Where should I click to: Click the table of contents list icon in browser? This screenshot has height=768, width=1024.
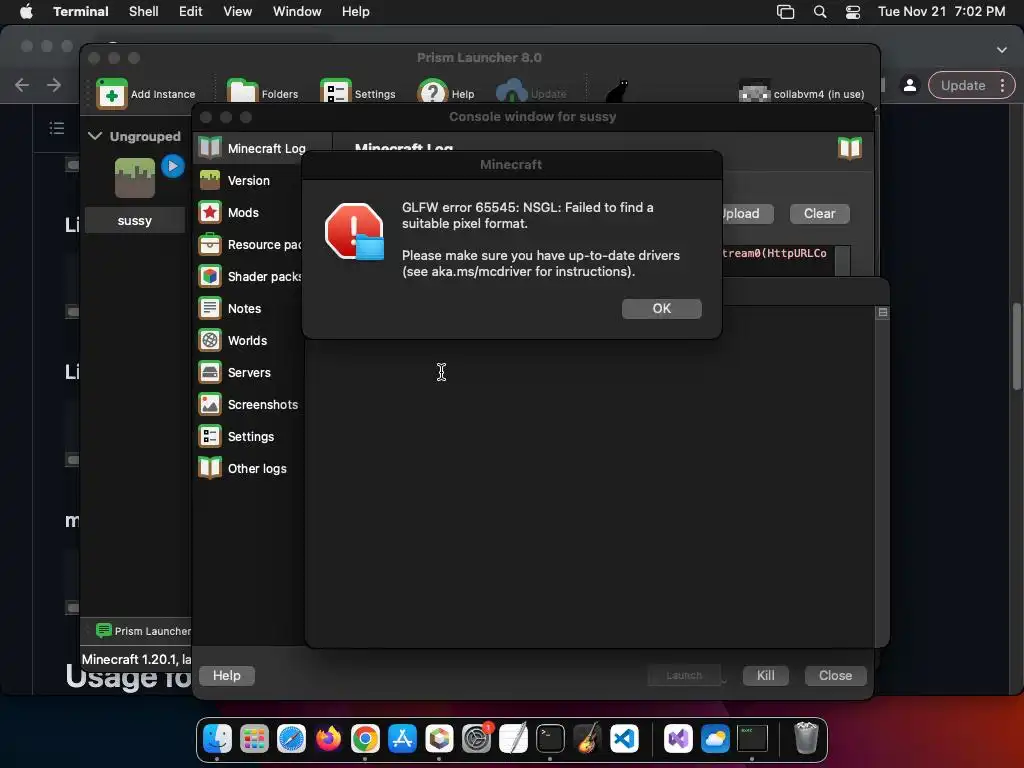(x=57, y=128)
